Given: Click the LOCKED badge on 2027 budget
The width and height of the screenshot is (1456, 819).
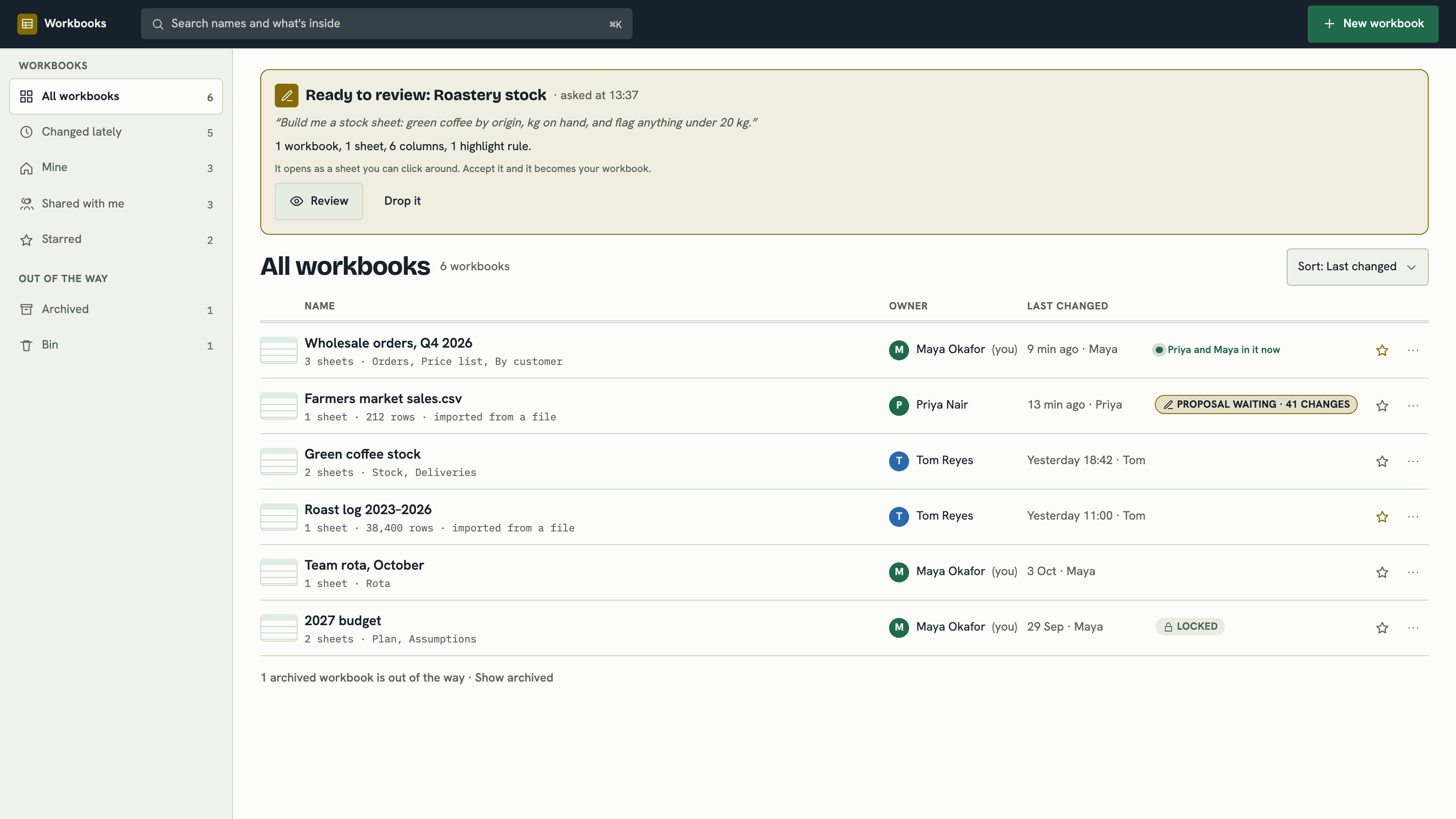Looking at the screenshot, I should click(1190, 626).
